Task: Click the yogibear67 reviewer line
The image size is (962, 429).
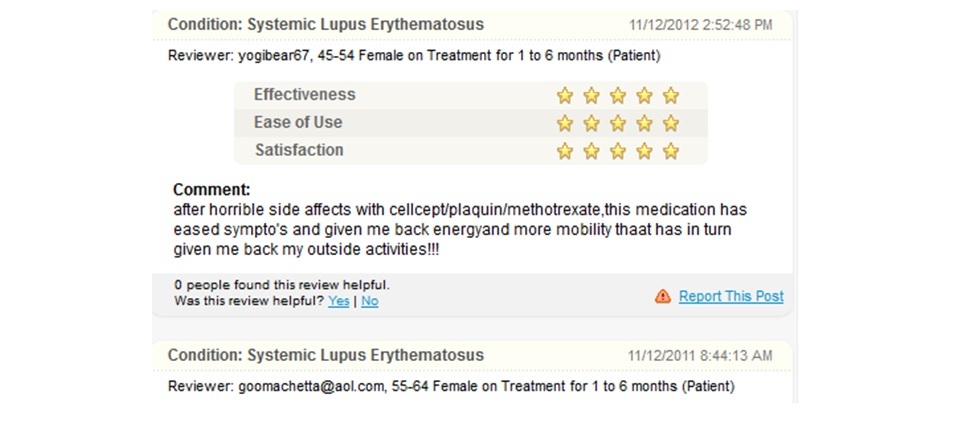Action: [x=414, y=56]
